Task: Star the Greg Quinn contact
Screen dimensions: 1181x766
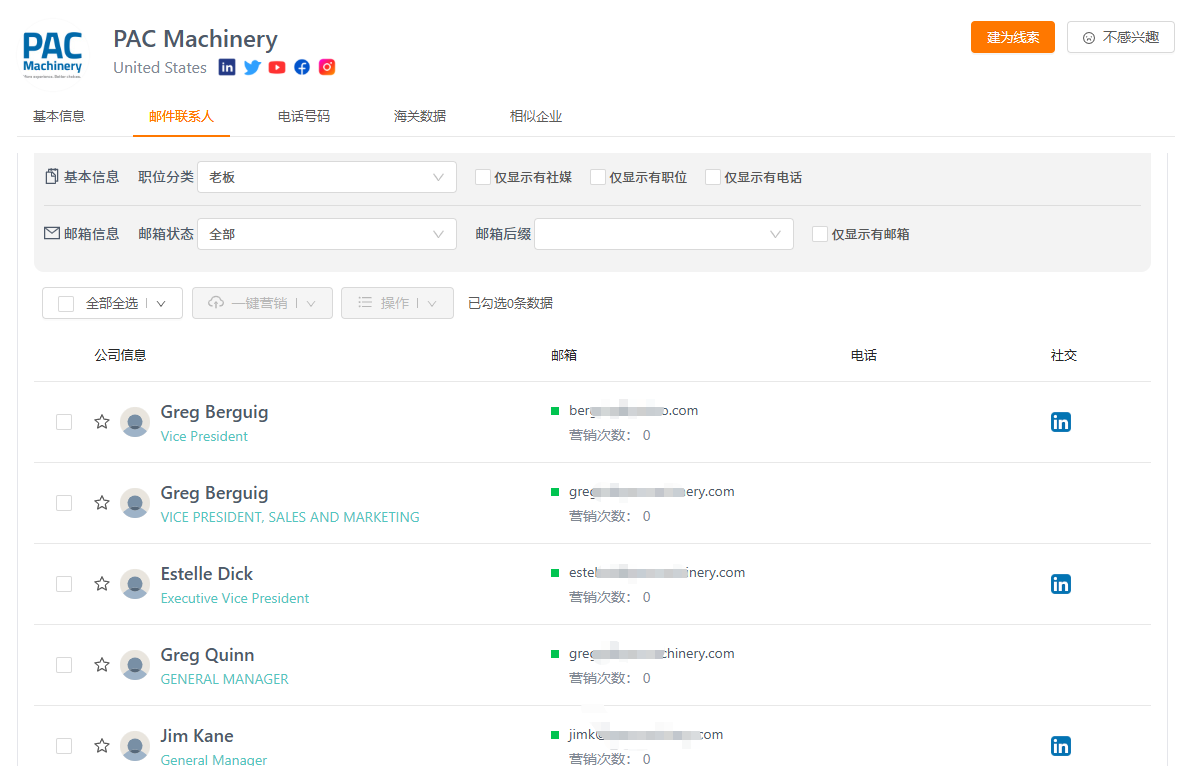Action: coord(102,664)
